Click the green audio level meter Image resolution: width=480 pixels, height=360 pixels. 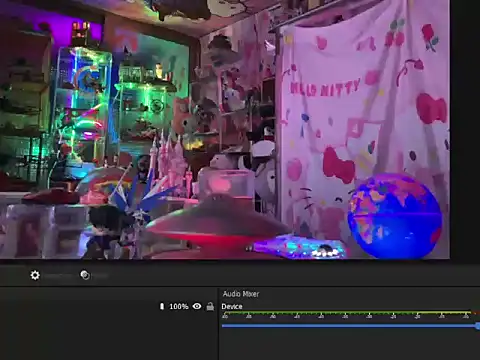click(347, 313)
